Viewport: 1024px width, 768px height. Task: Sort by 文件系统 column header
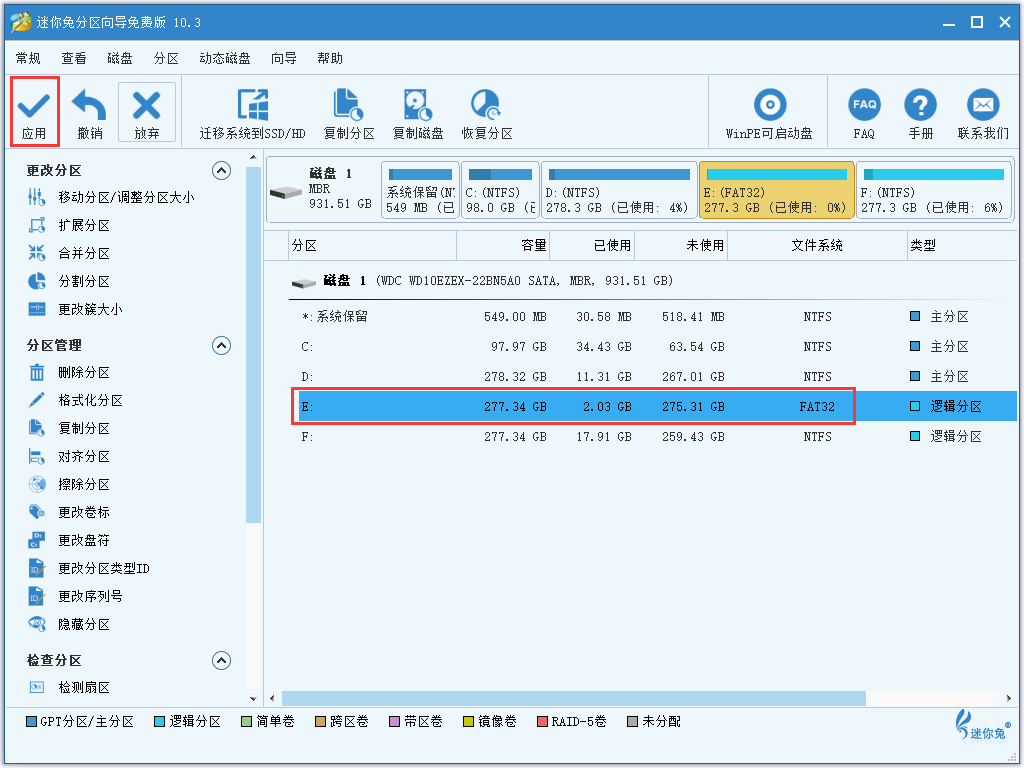coord(817,246)
